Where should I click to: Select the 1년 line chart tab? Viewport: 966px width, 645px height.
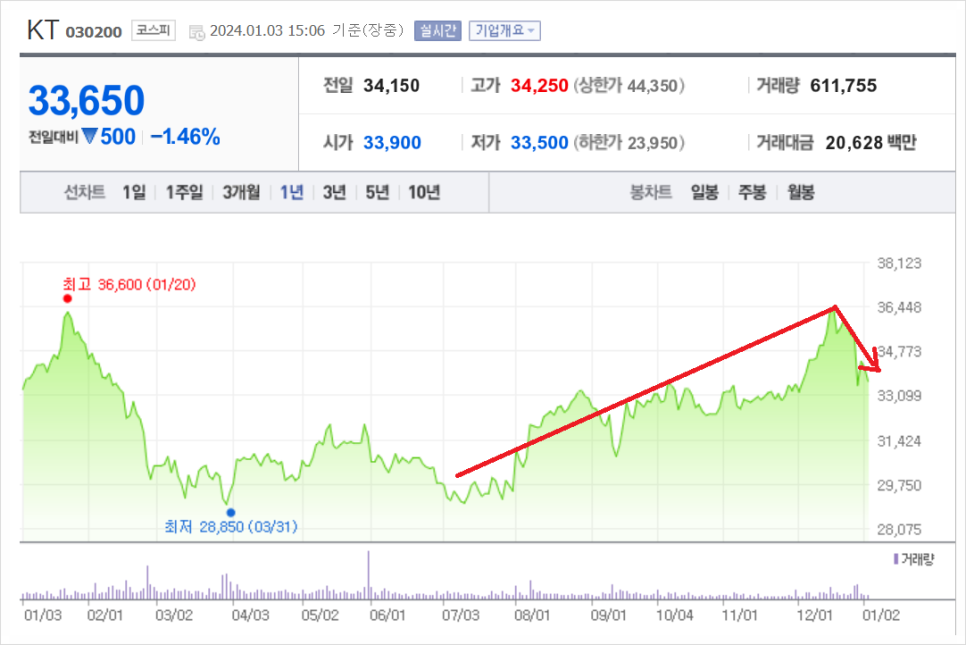point(291,192)
